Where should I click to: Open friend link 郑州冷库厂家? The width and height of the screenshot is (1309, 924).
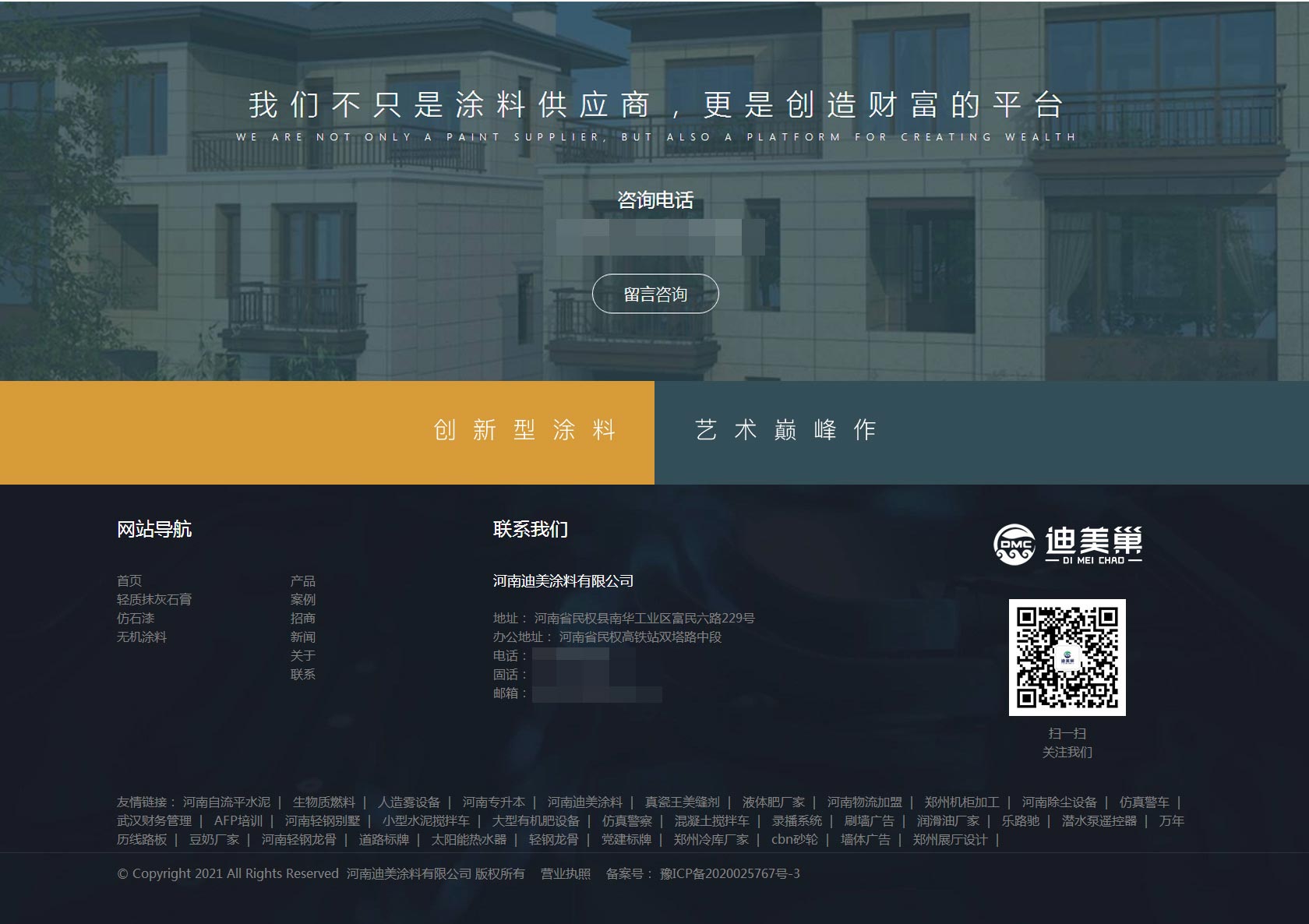(711, 839)
